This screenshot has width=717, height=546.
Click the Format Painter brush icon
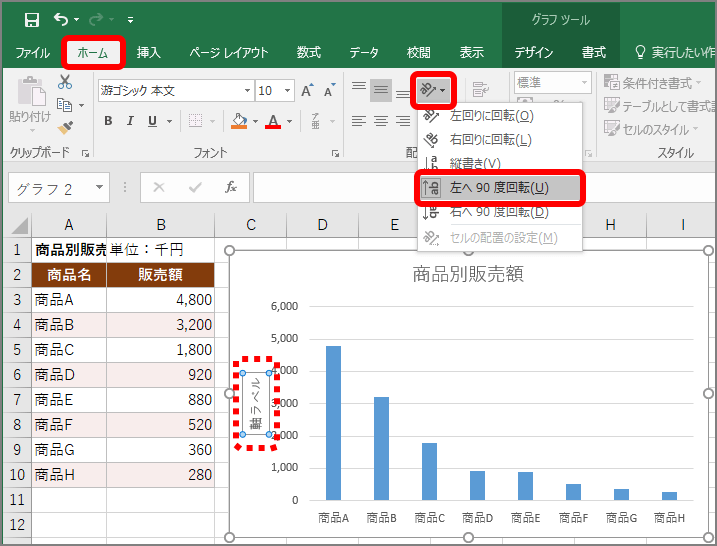(65, 127)
